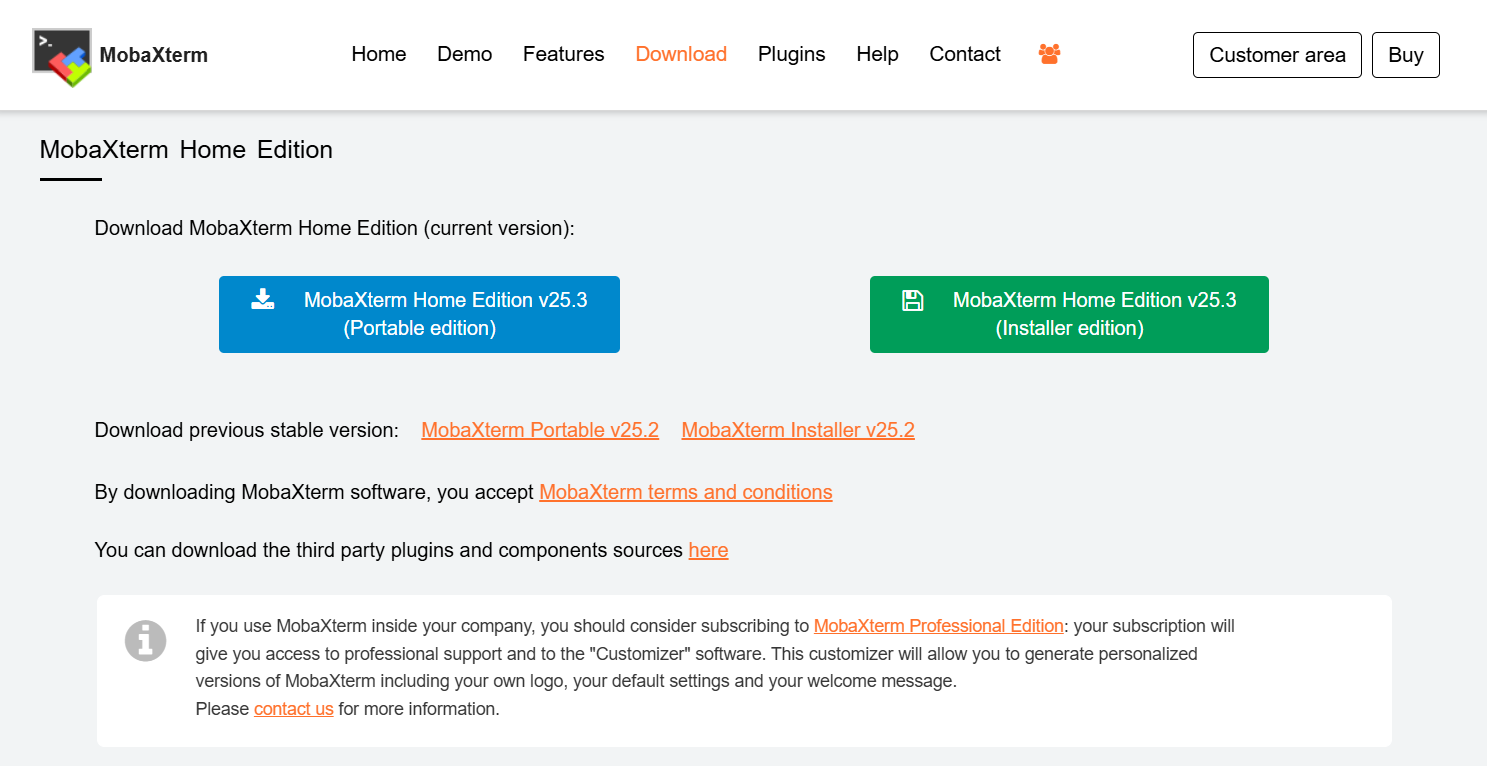This screenshot has width=1487, height=766.
Task: Click the Buy button
Action: click(x=1406, y=55)
